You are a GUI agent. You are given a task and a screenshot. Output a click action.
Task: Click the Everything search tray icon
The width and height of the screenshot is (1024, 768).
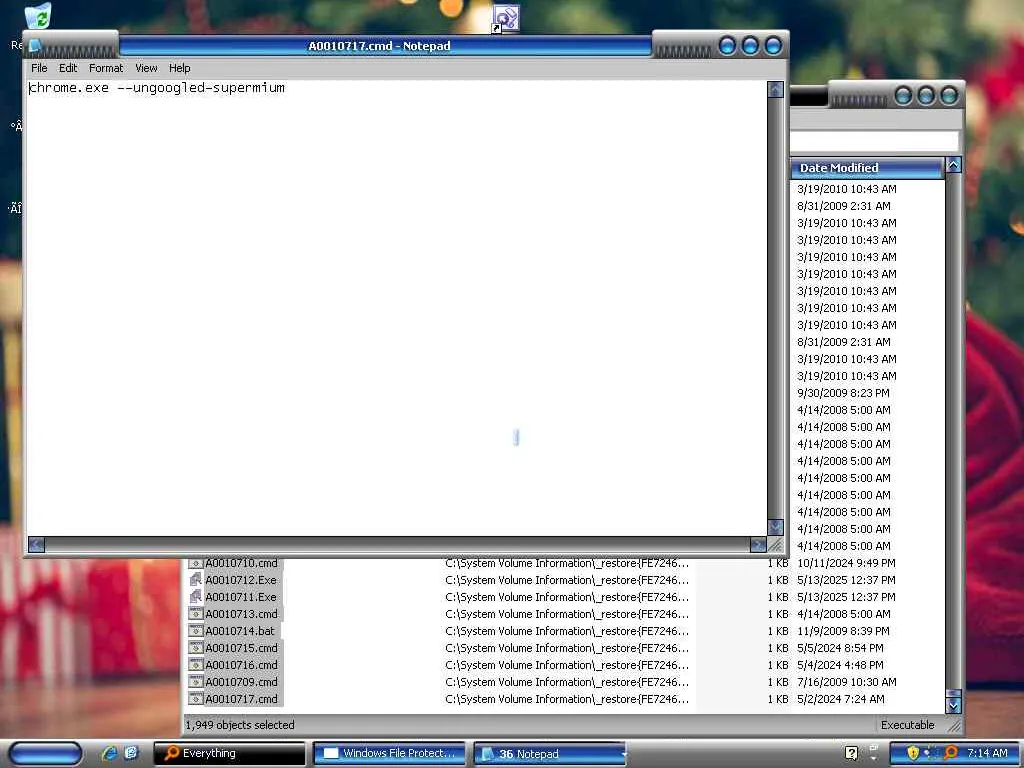[951, 752]
